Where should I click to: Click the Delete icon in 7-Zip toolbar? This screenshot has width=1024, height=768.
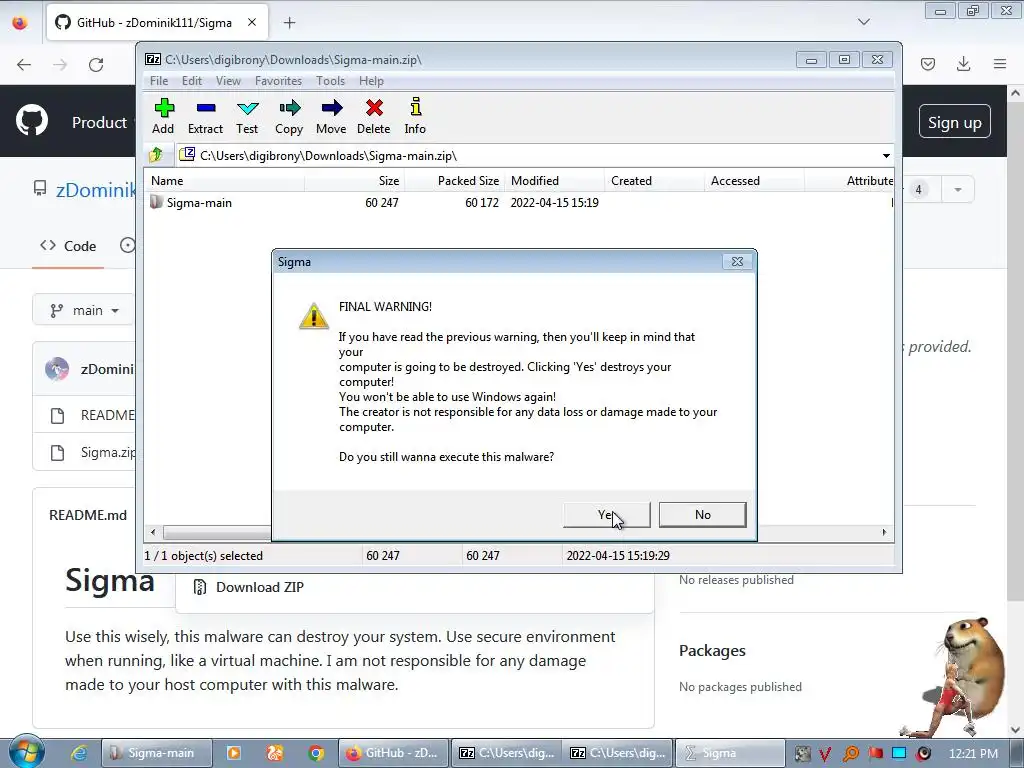(x=374, y=116)
